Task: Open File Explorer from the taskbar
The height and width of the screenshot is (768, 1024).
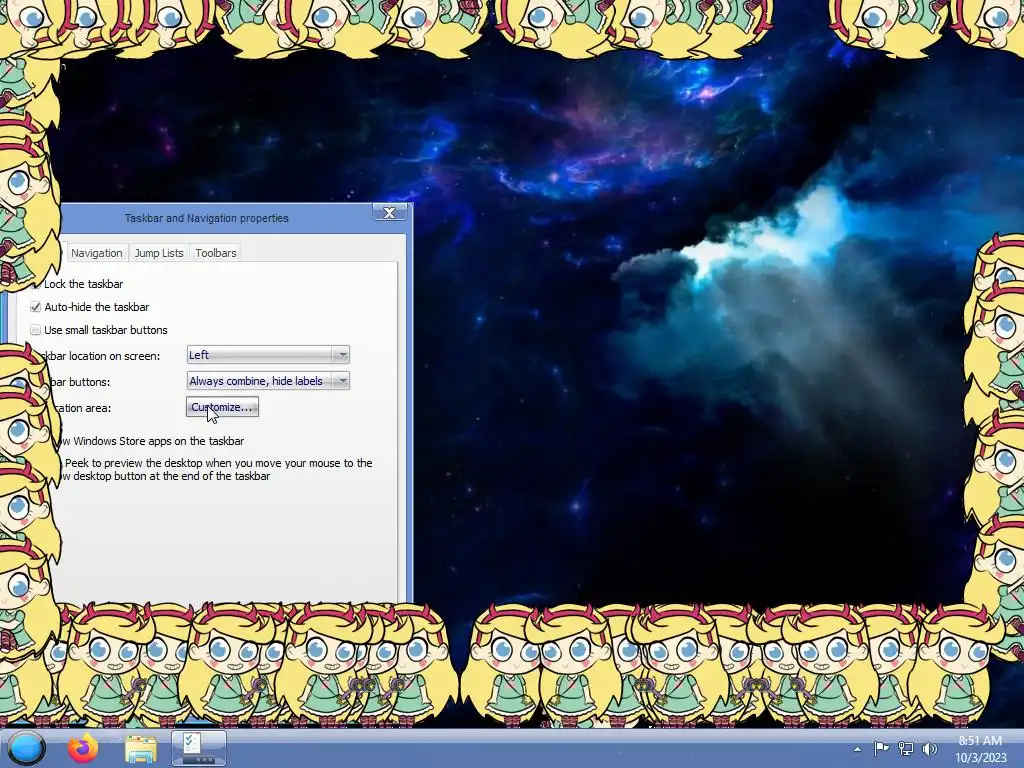Action: coord(140,749)
